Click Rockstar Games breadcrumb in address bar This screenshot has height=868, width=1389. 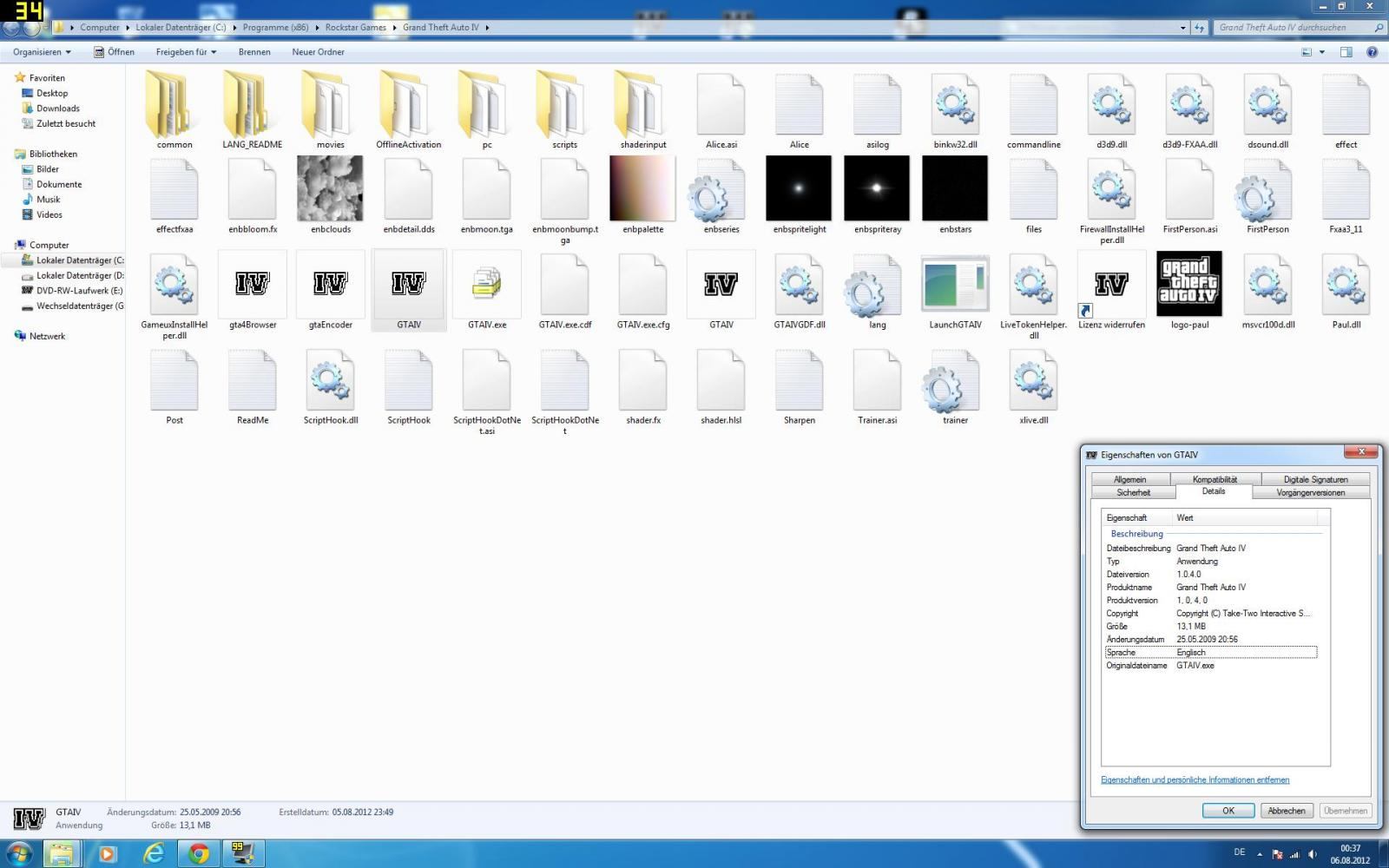point(355,28)
